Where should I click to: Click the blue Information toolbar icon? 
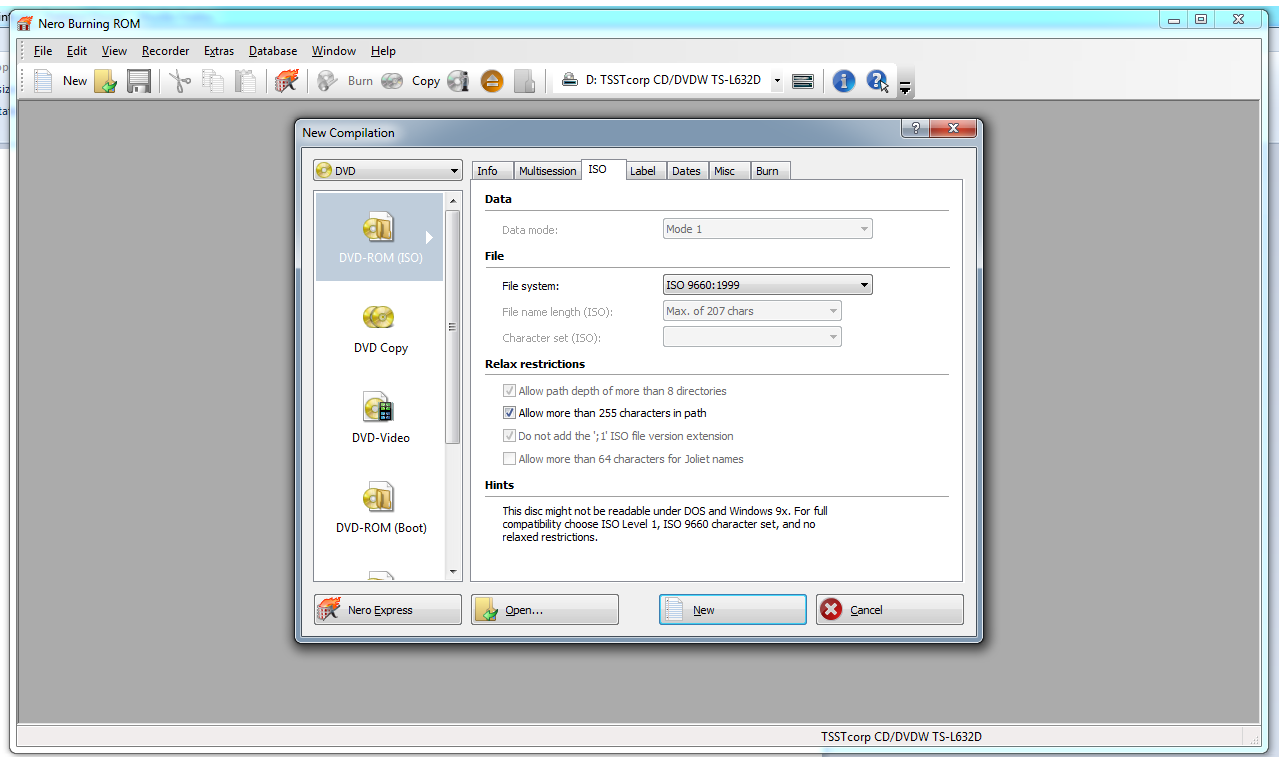pos(843,81)
